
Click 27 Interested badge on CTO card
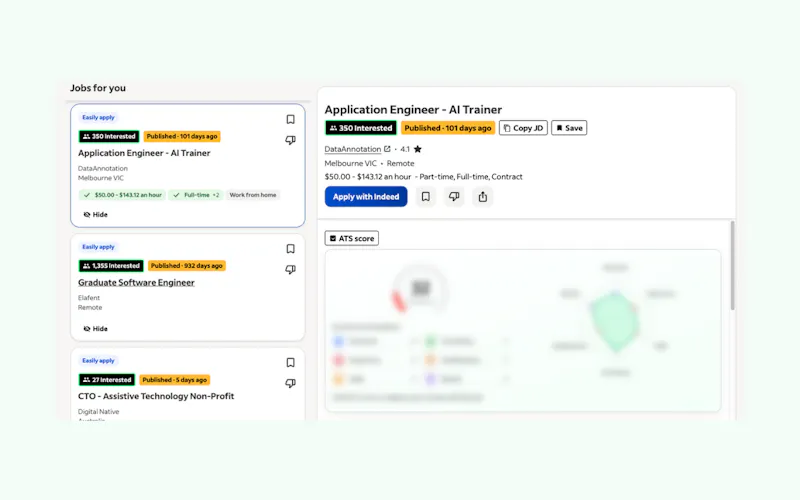pos(107,380)
